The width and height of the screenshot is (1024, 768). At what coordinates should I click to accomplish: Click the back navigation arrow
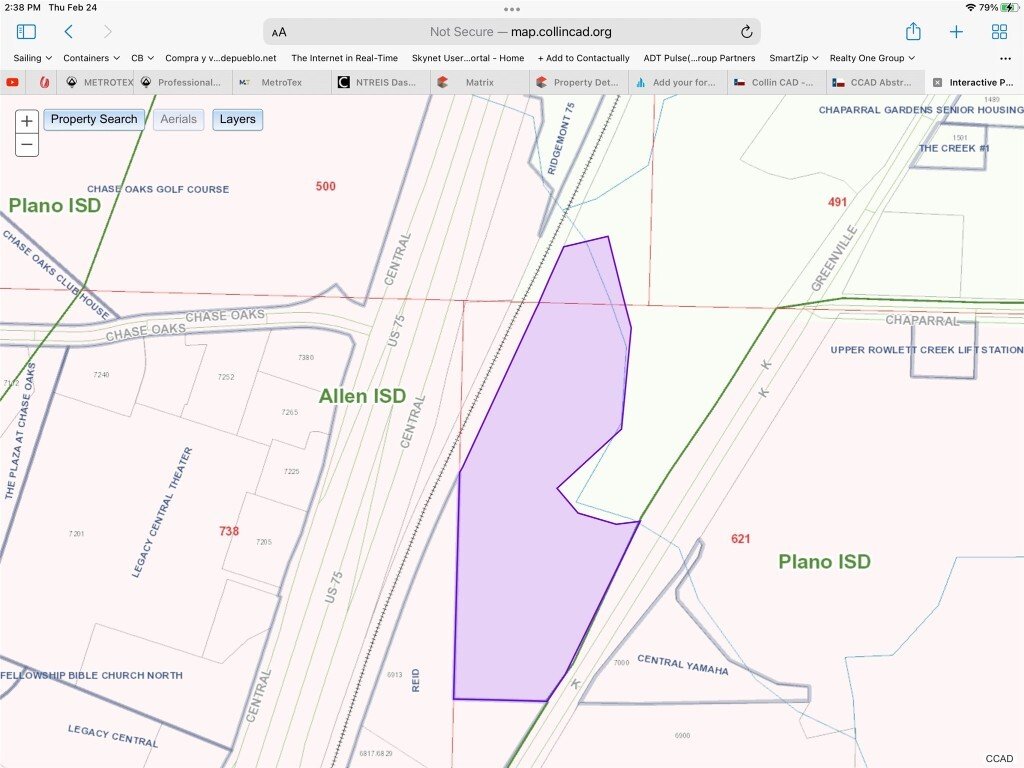click(68, 31)
